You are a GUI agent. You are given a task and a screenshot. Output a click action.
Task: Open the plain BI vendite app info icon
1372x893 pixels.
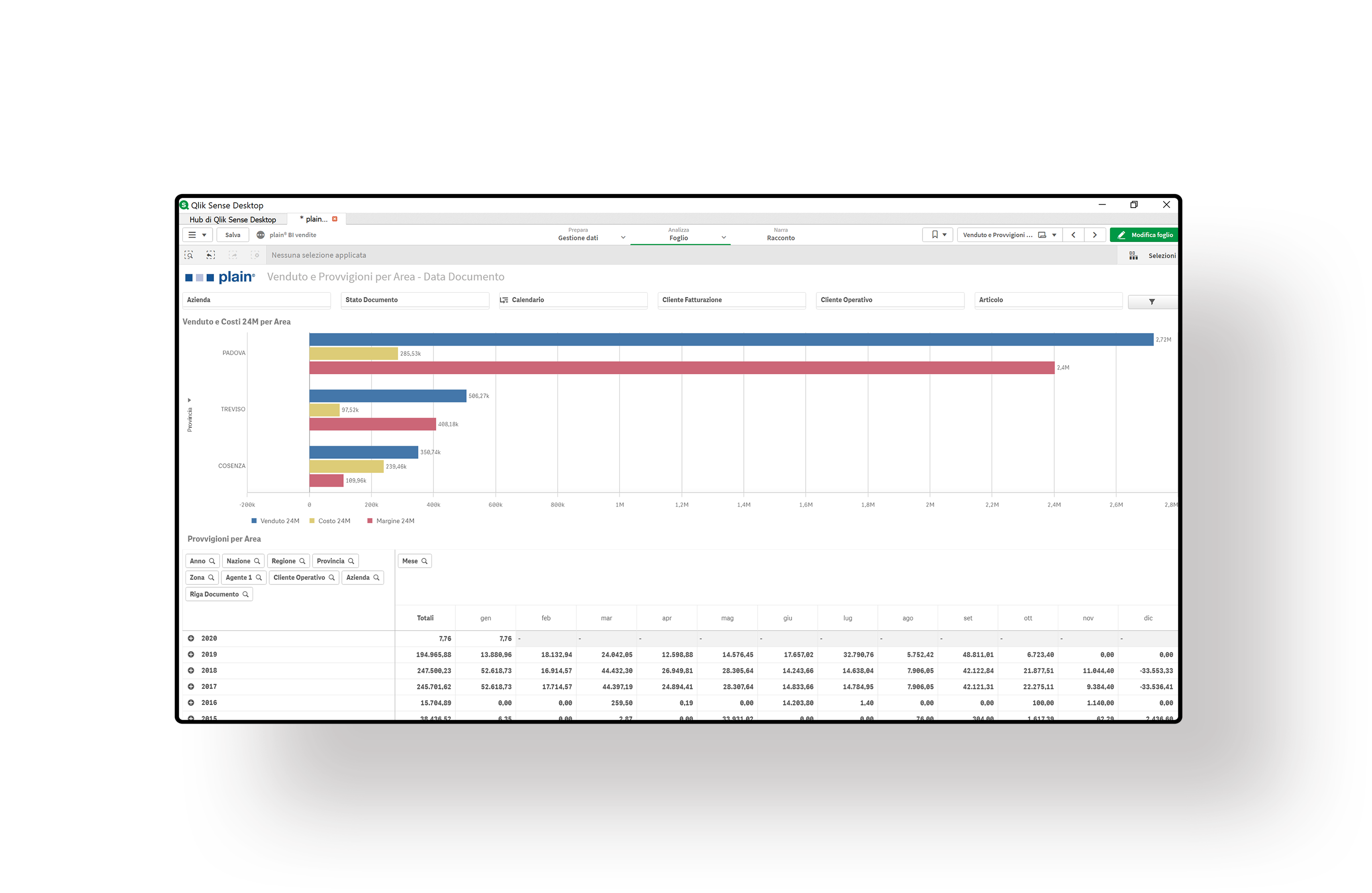pyautogui.click(x=261, y=235)
